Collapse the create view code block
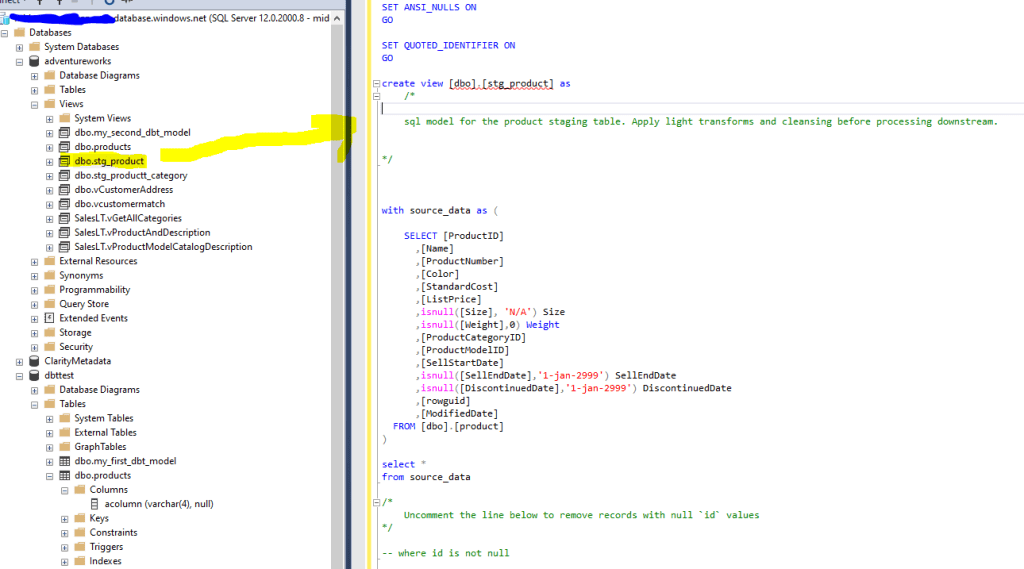Image resolution: width=1024 pixels, height=569 pixels. (x=375, y=84)
